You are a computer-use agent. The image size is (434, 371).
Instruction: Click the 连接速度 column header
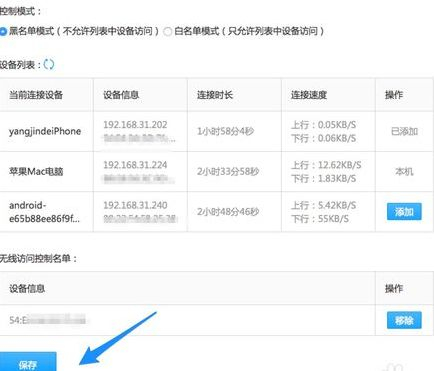coord(309,95)
